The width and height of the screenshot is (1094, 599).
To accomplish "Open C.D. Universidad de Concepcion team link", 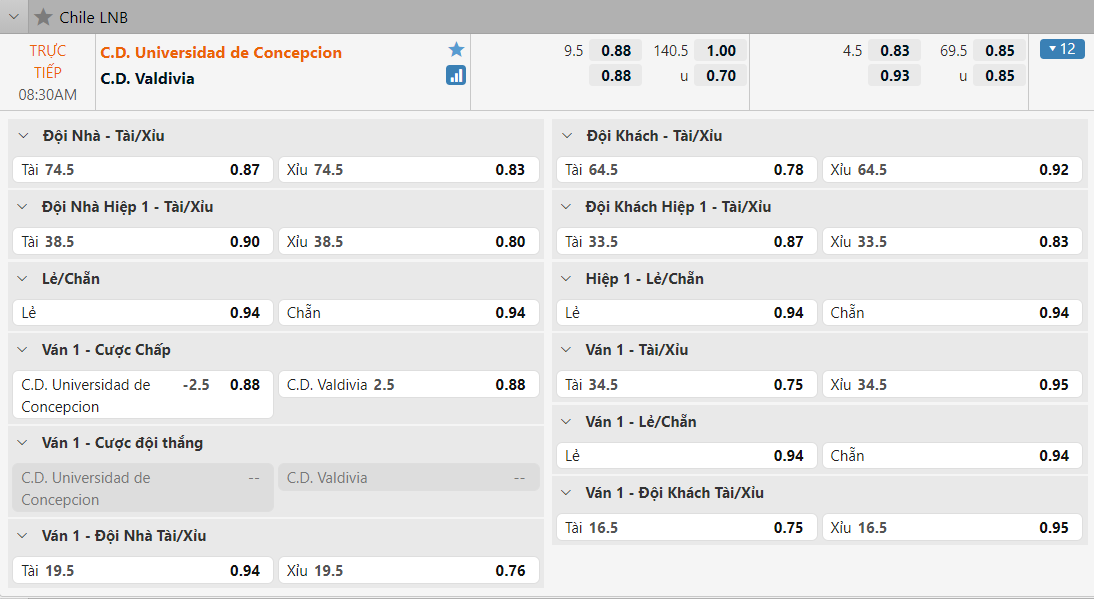I will coord(221,53).
